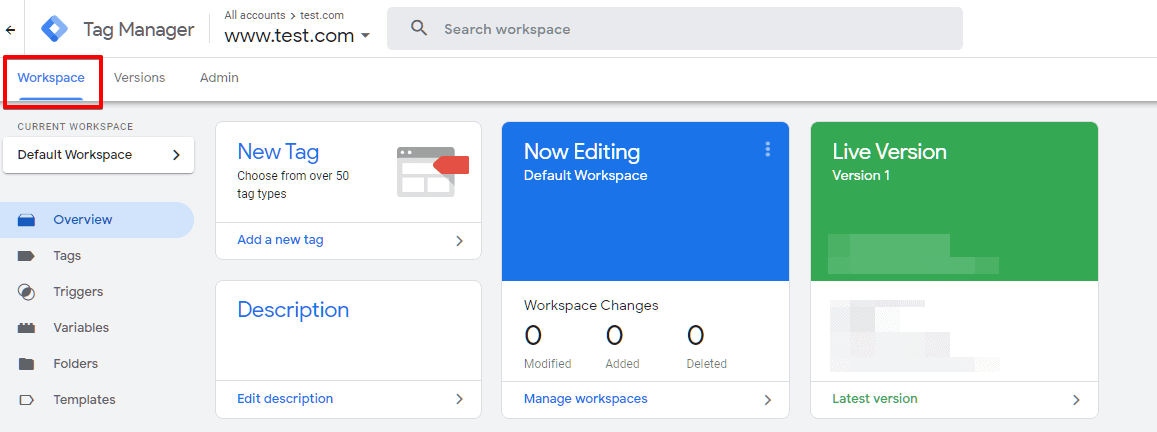
Task: Click the Version 1 text
Action: pyautogui.click(x=861, y=176)
